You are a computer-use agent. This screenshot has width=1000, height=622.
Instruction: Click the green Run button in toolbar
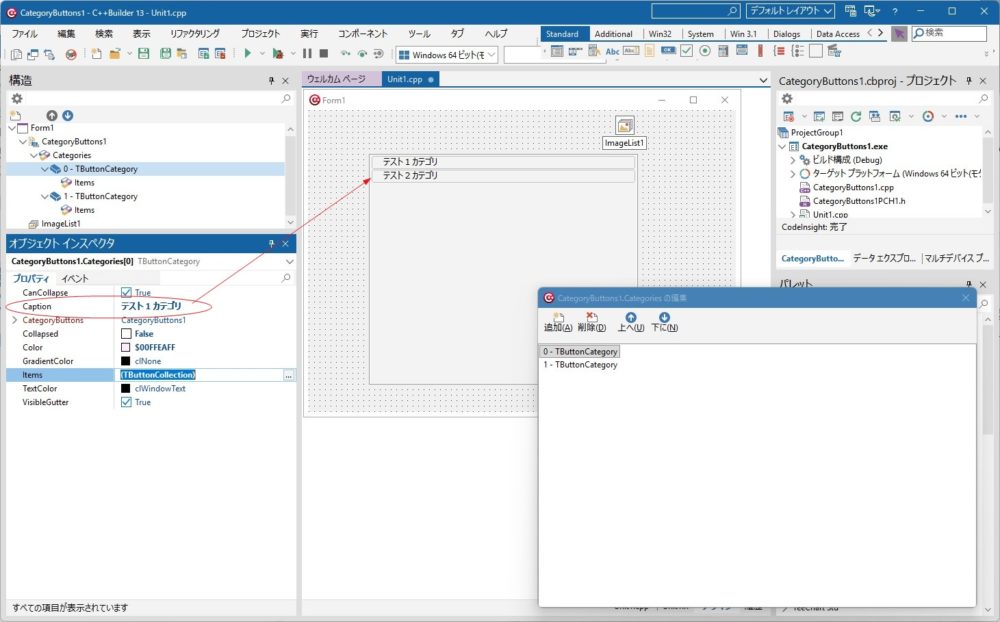pos(247,54)
